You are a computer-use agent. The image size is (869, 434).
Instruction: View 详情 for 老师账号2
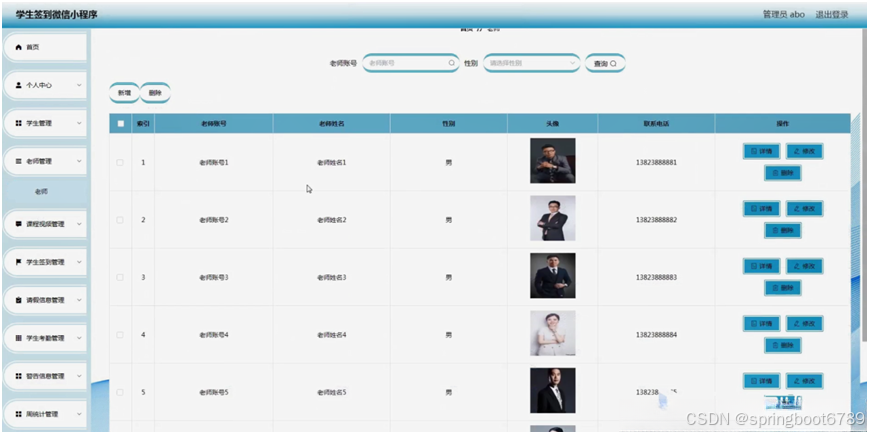[x=761, y=208]
